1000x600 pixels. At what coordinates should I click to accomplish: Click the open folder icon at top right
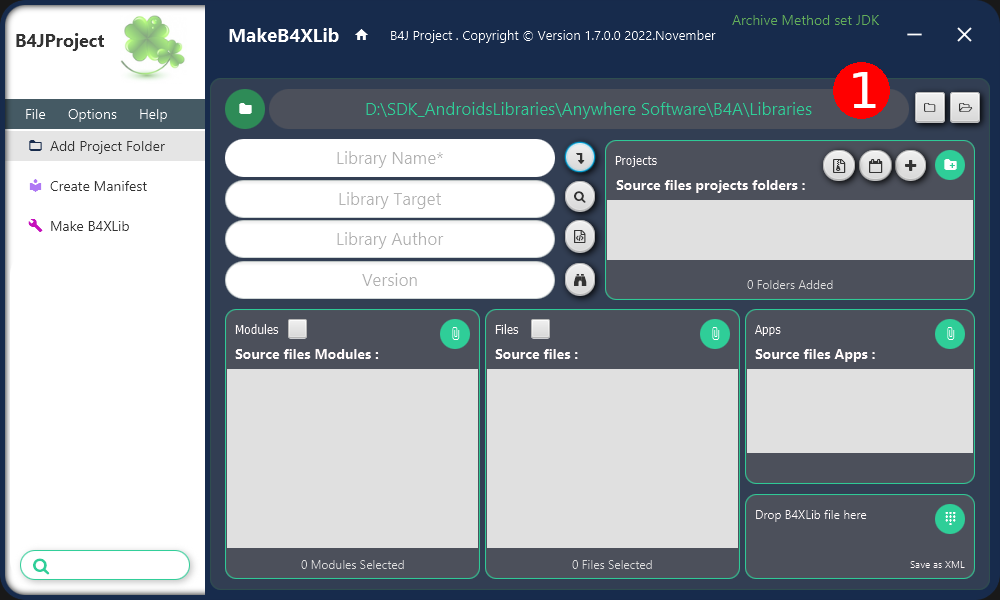[965, 107]
